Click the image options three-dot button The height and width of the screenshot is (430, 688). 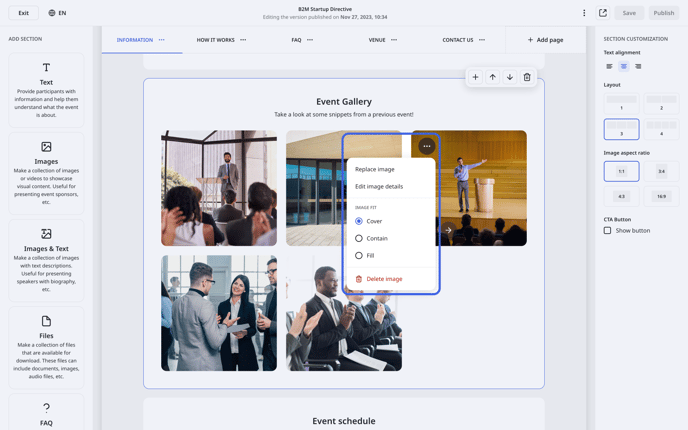click(x=426, y=146)
